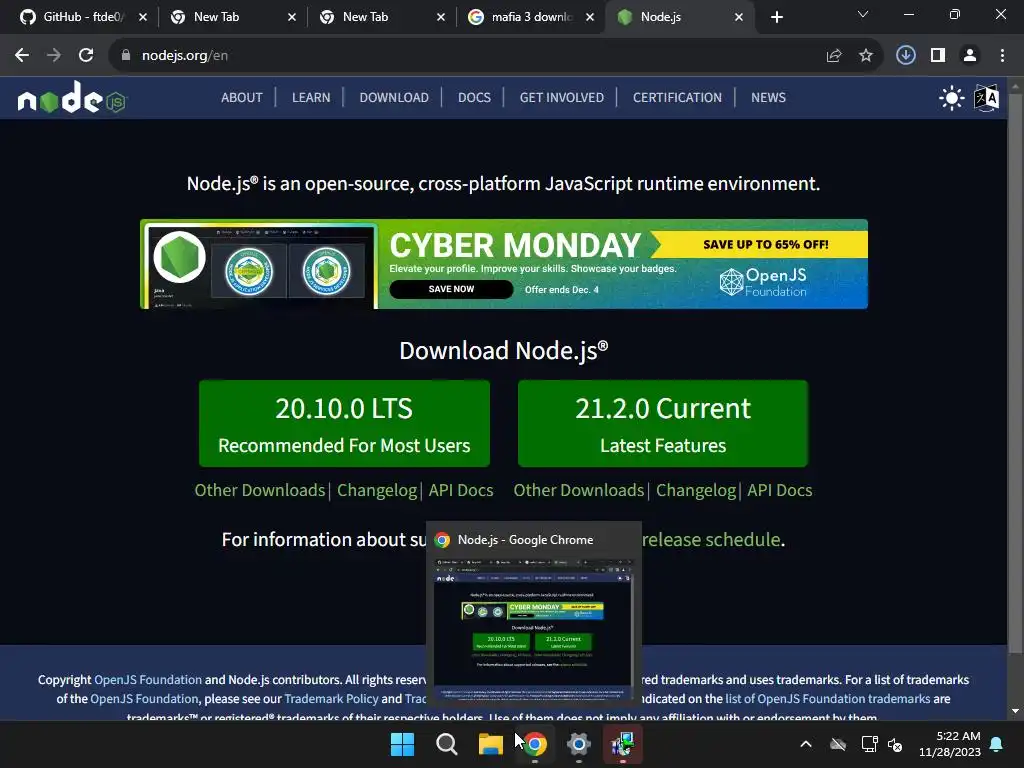Open the notifications bell icon

[997, 744]
